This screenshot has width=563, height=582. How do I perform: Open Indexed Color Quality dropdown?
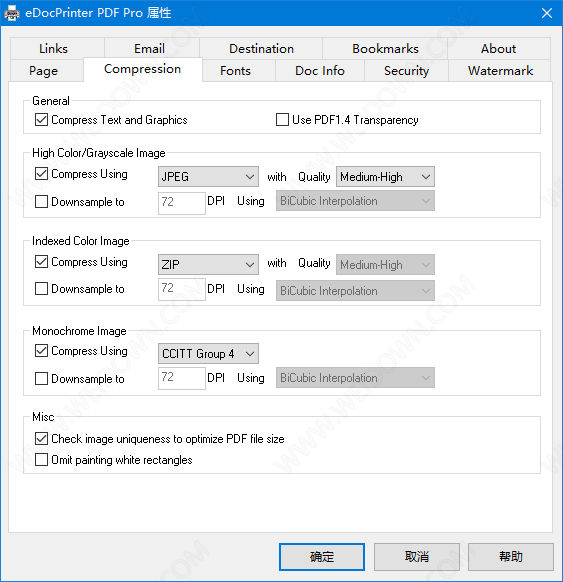[x=385, y=264]
